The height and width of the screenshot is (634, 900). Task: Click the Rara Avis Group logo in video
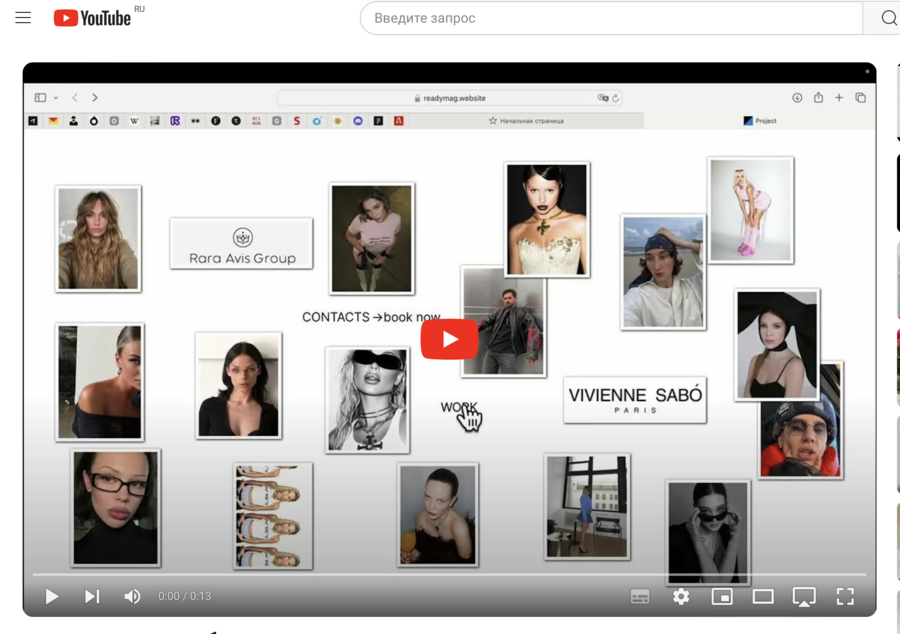[241, 244]
